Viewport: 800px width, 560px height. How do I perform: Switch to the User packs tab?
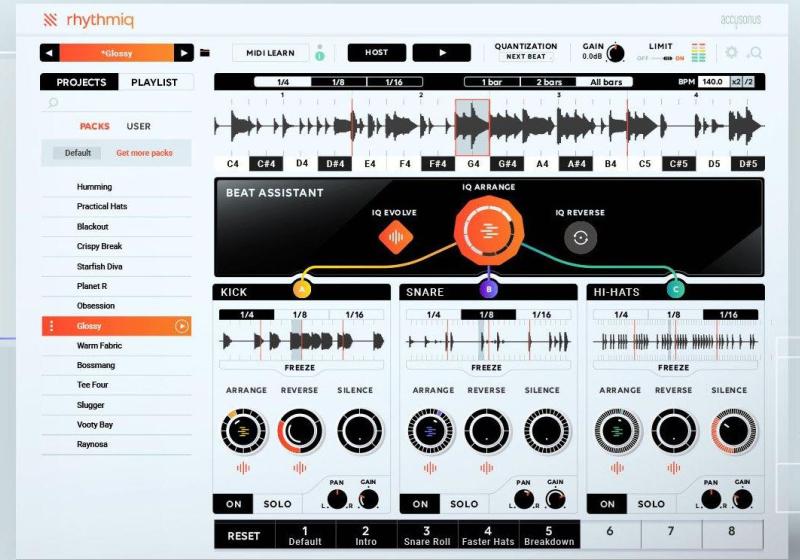pos(138,127)
